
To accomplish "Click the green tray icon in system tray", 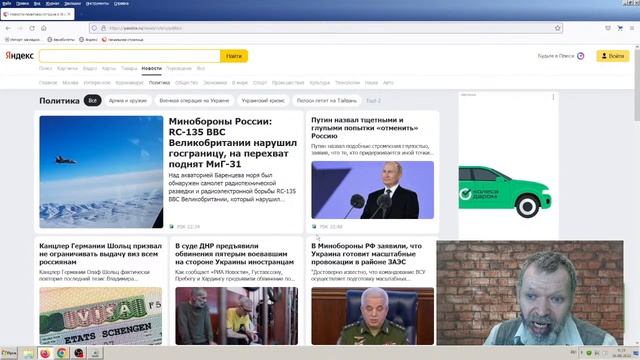I will (589, 353).
